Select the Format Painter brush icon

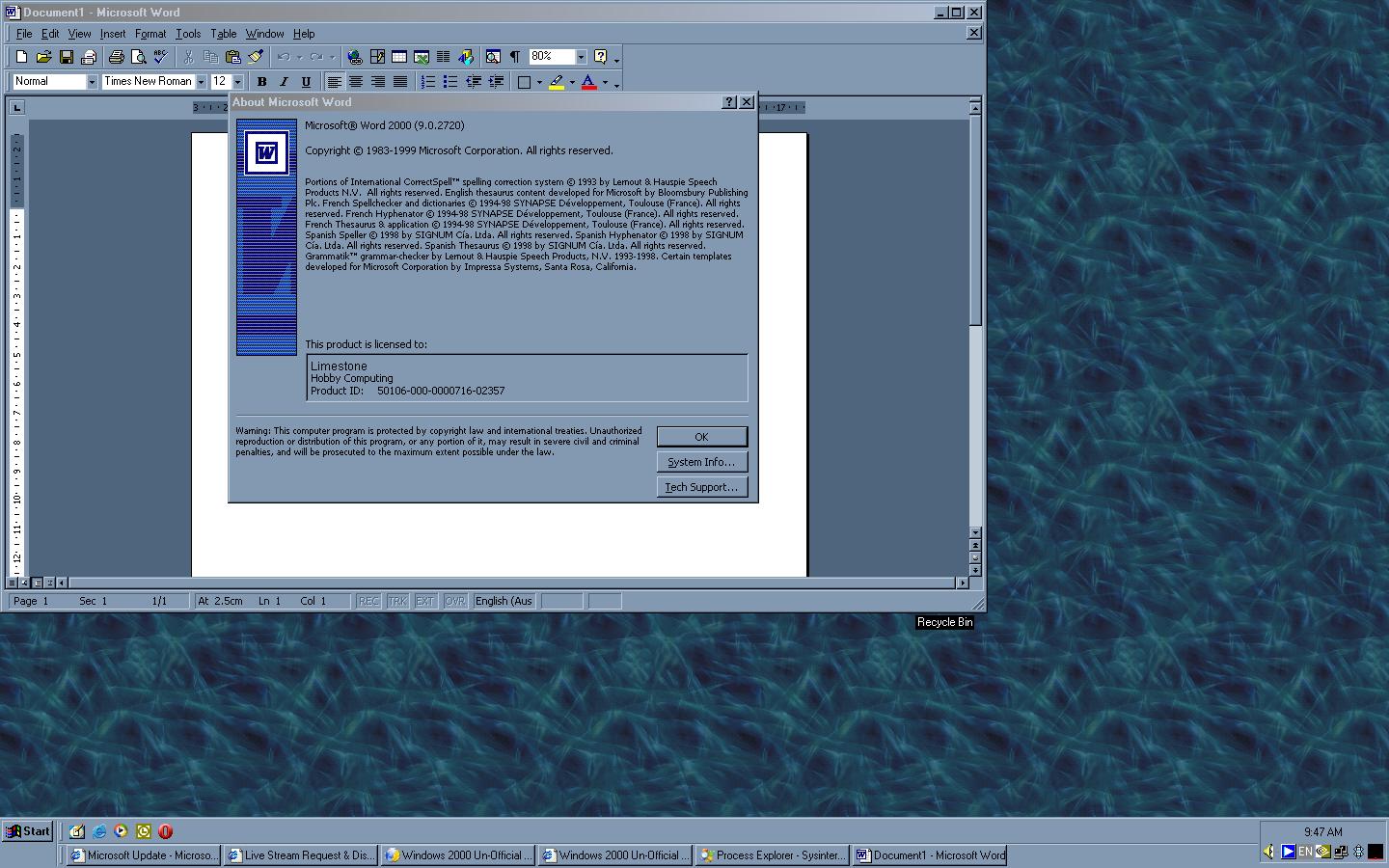256,57
